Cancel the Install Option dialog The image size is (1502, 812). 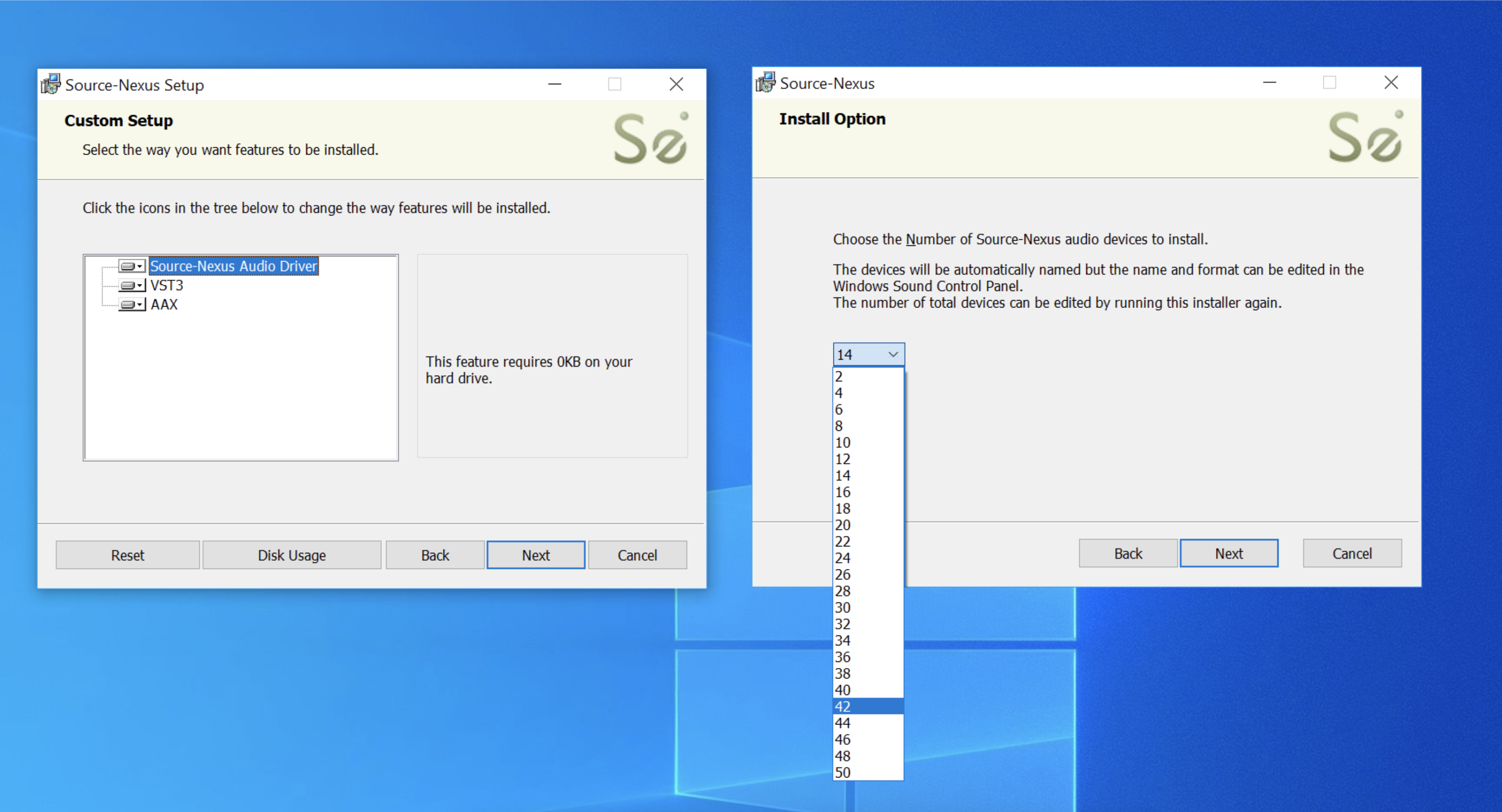coord(1351,553)
